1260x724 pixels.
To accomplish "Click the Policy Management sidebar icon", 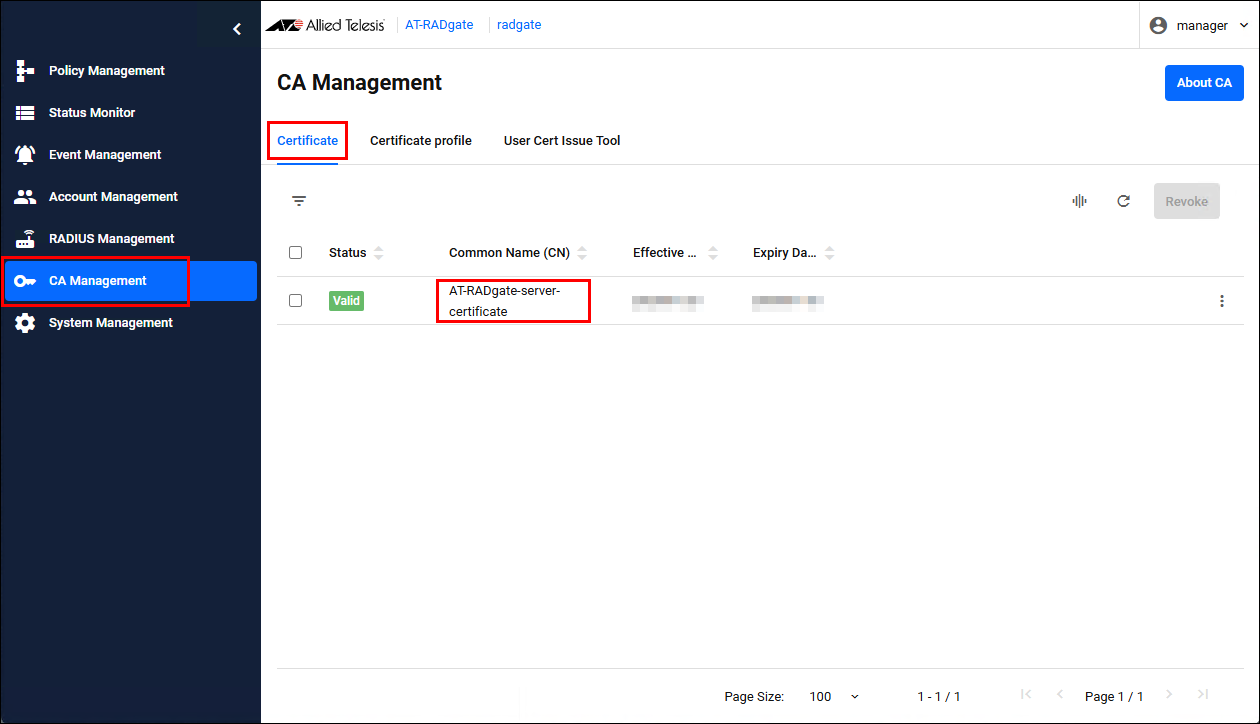I will [25, 71].
